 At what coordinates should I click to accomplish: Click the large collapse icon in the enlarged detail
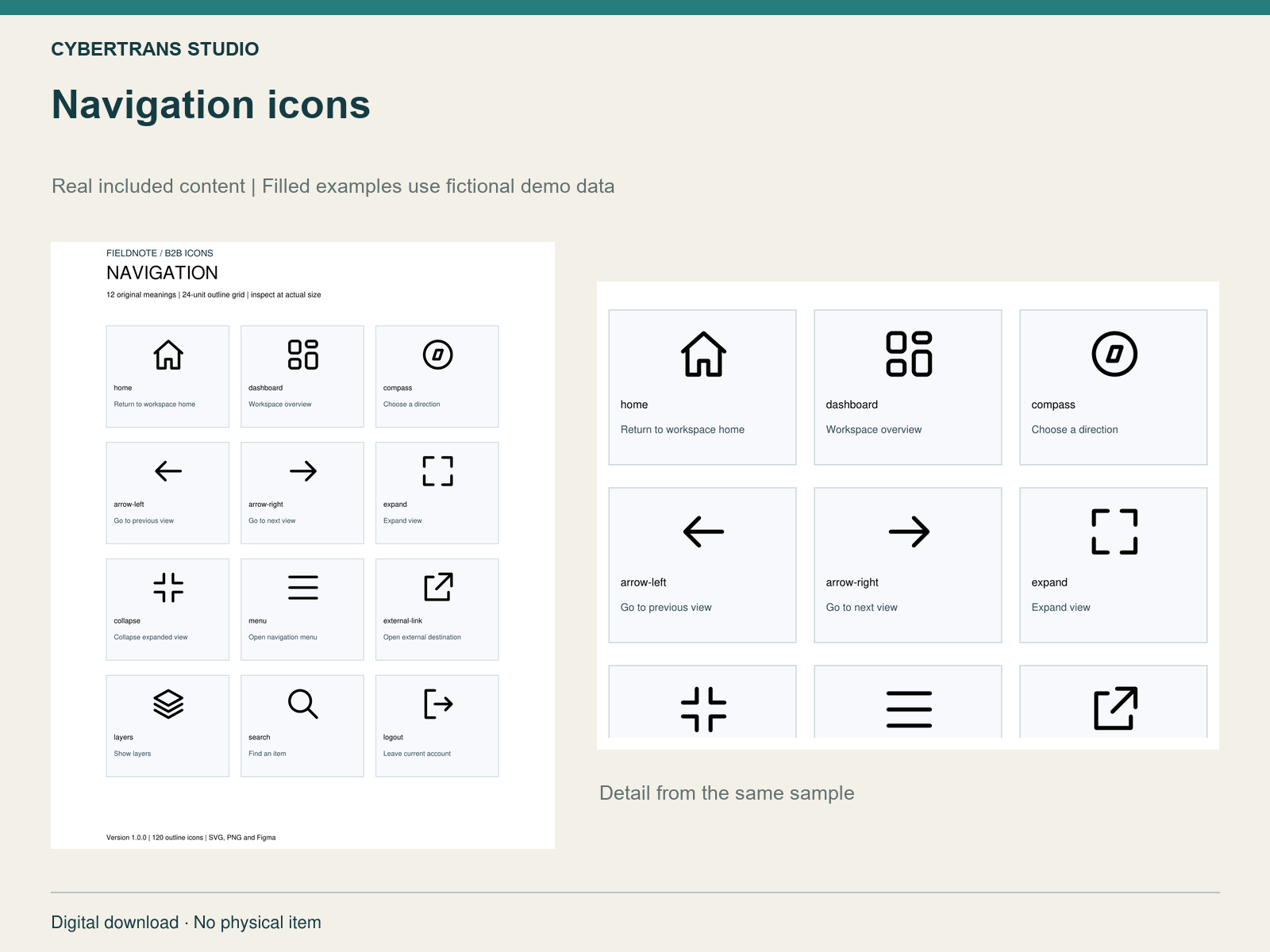(x=703, y=709)
